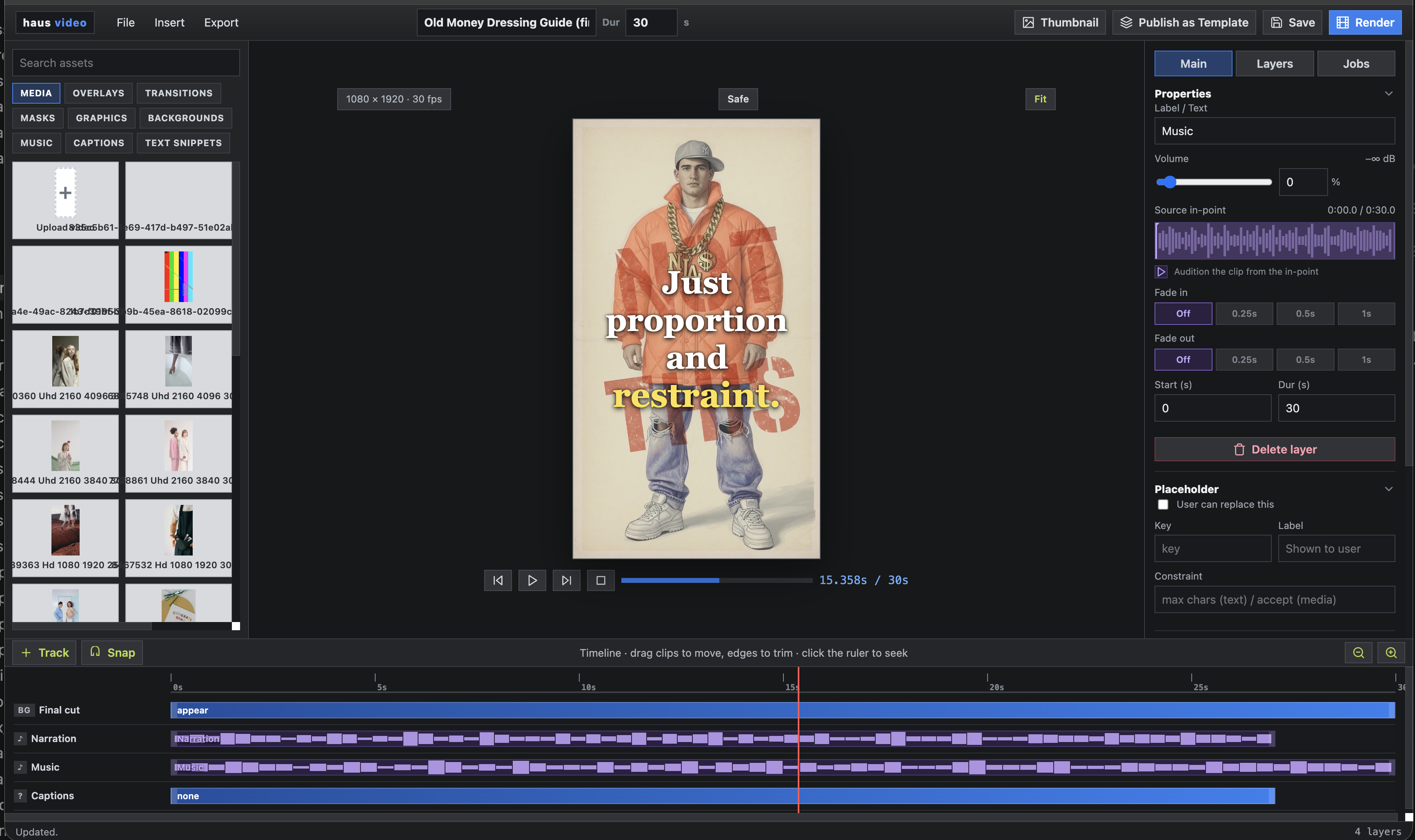The image size is (1415, 840).
Task: Set Fade out to 0.5s
Action: tap(1305, 360)
